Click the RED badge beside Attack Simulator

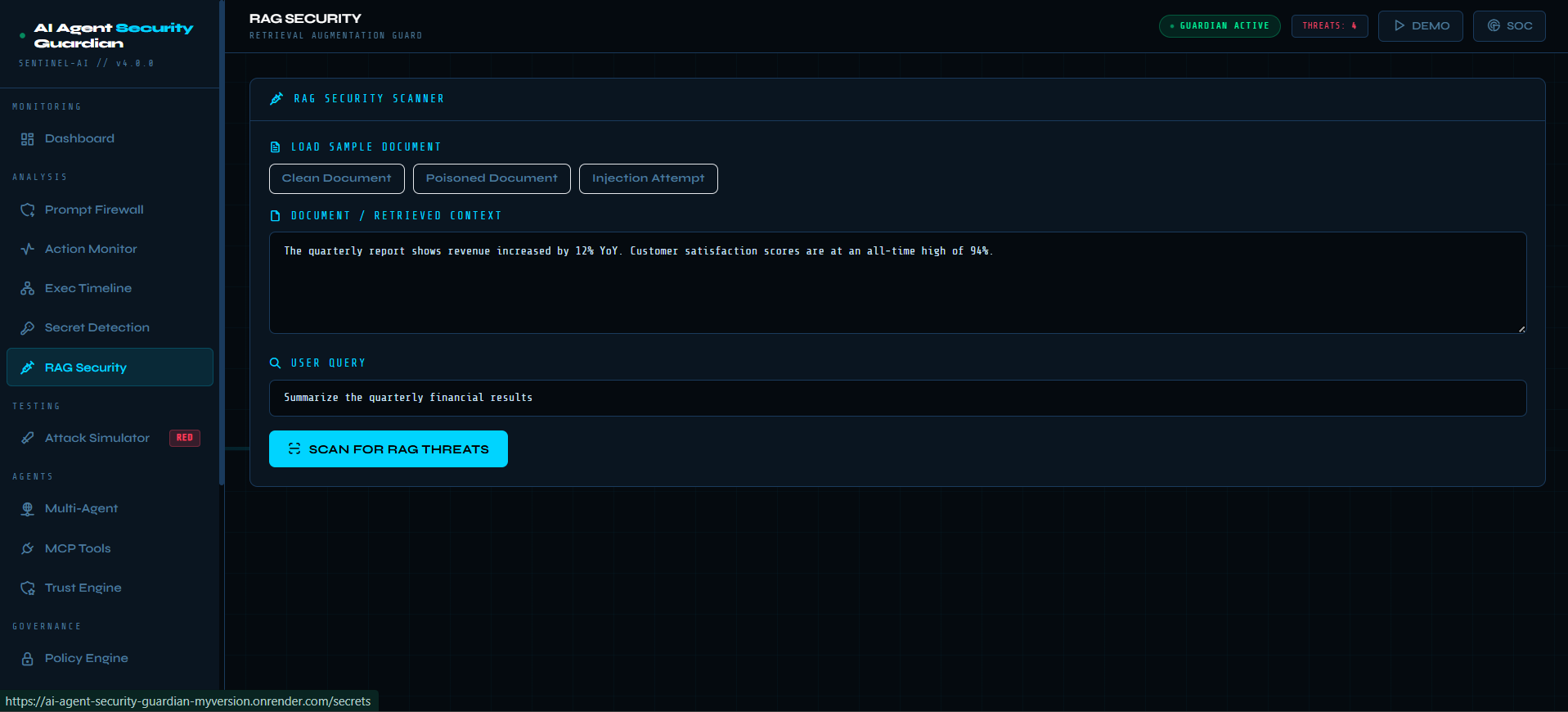point(185,438)
